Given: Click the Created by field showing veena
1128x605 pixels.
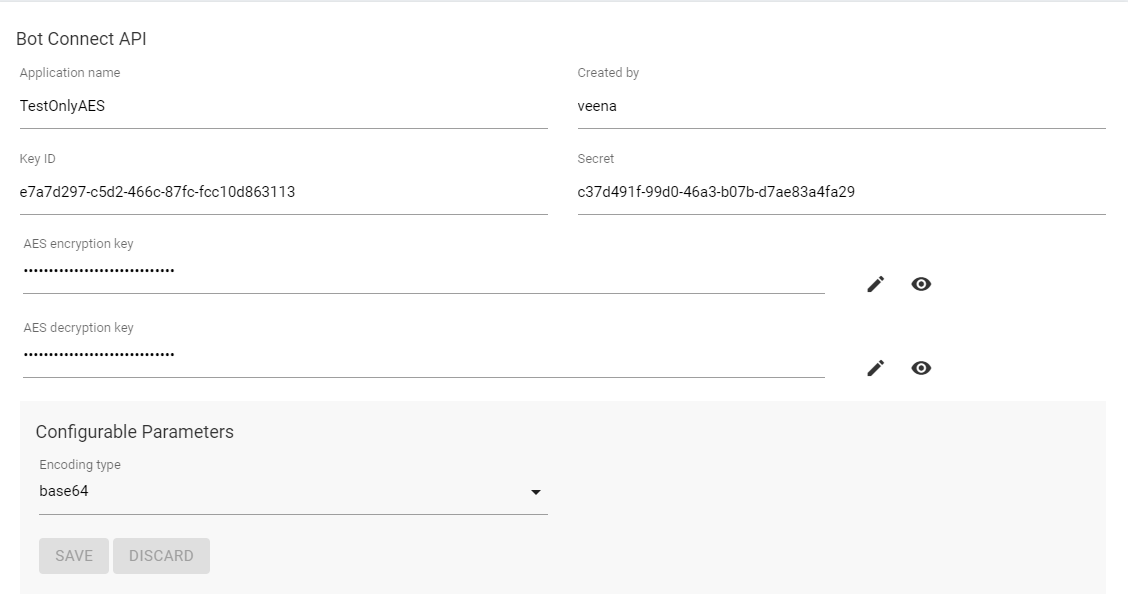Looking at the screenshot, I should [840, 106].
